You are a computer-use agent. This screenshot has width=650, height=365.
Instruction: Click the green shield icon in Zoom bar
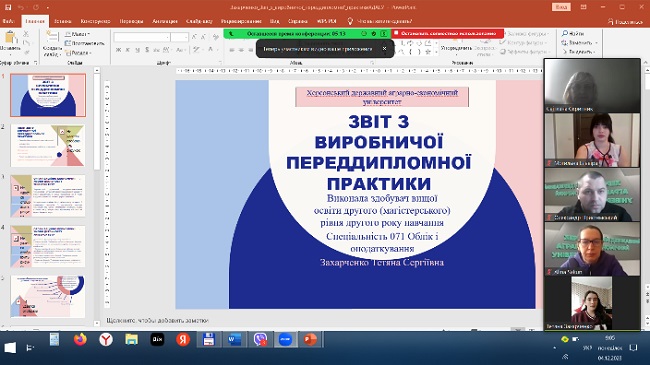[373, 34]
